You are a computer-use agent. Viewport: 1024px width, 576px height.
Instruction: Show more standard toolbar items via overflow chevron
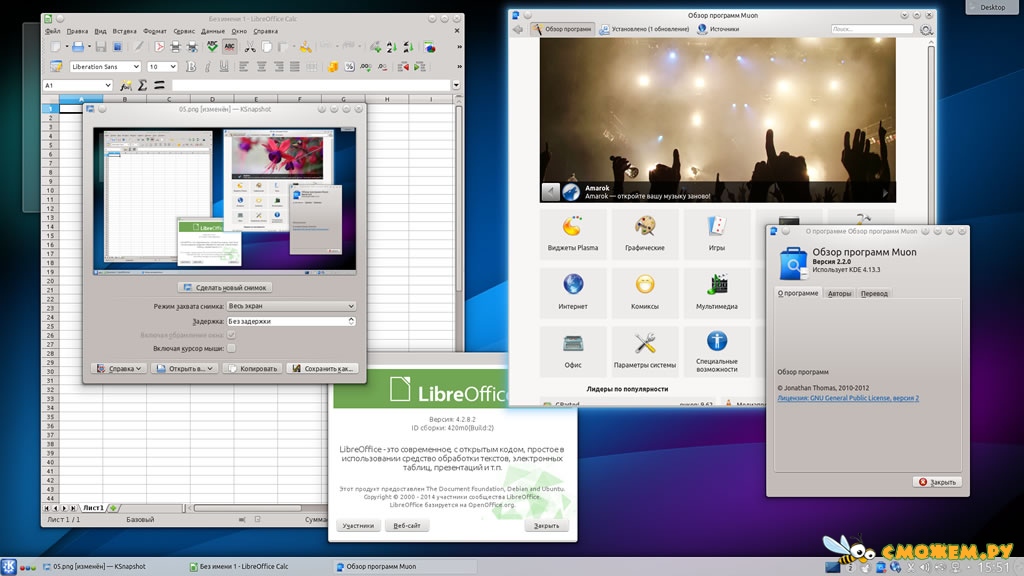click(x=460, y=47)
